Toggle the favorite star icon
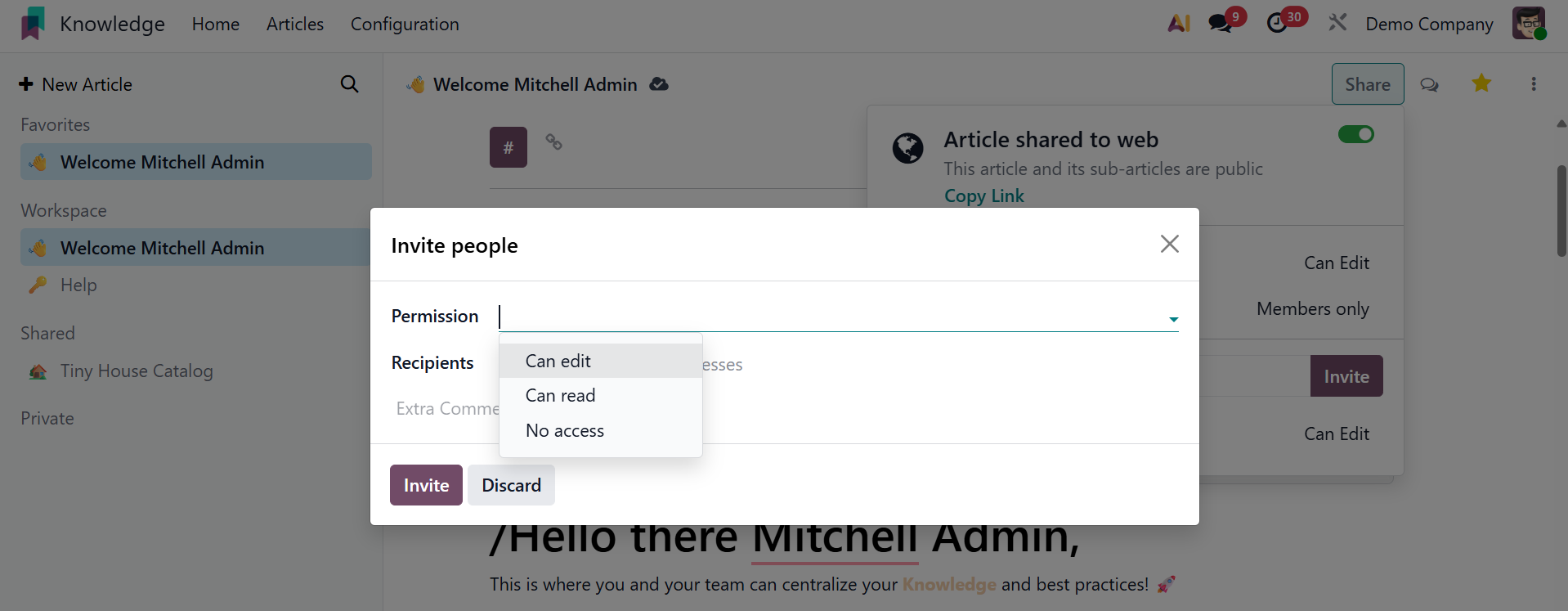 click(1481, 83)
